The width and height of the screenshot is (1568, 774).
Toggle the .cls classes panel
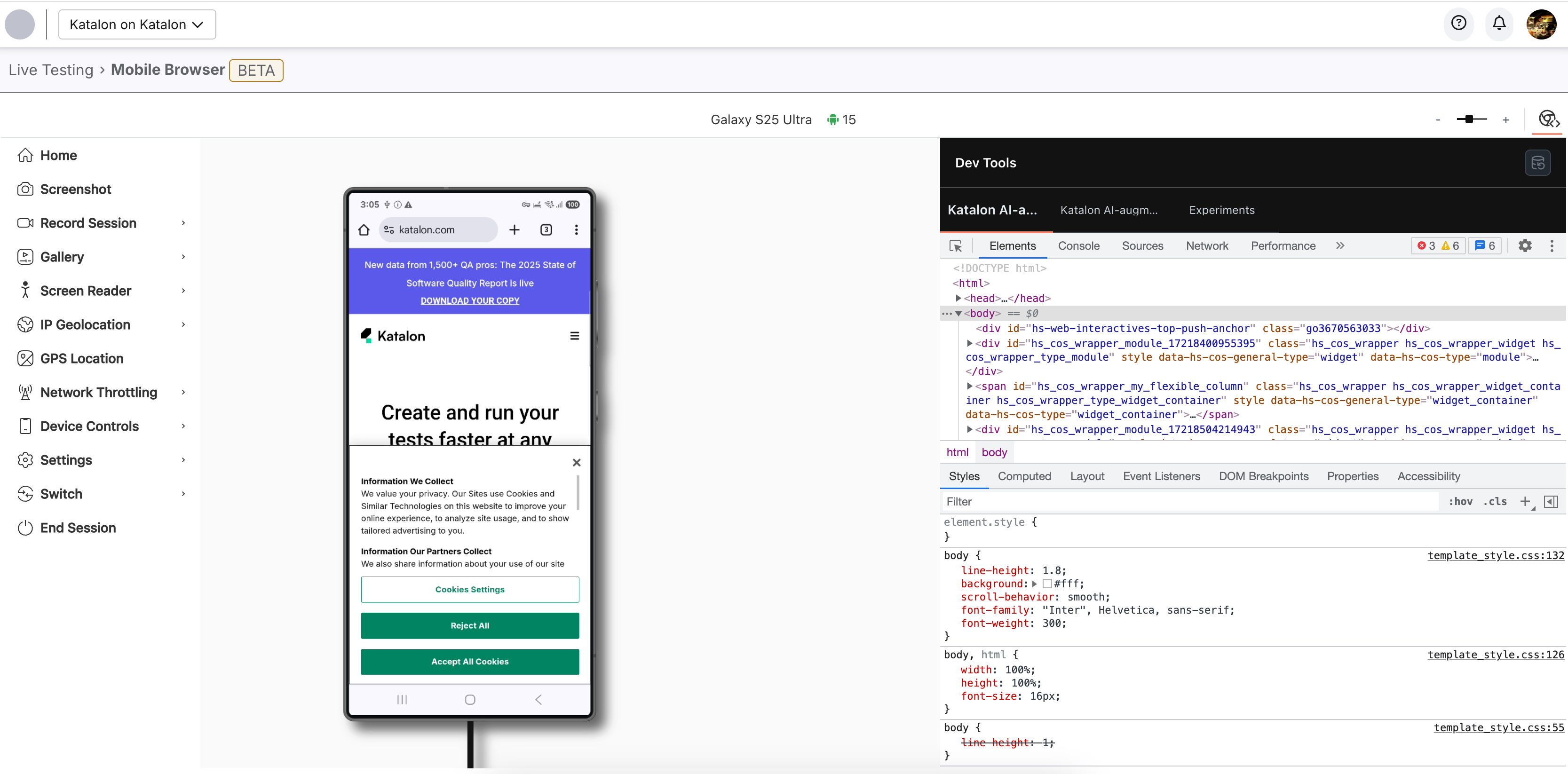pyautogui.click(x=1495, y=501)
